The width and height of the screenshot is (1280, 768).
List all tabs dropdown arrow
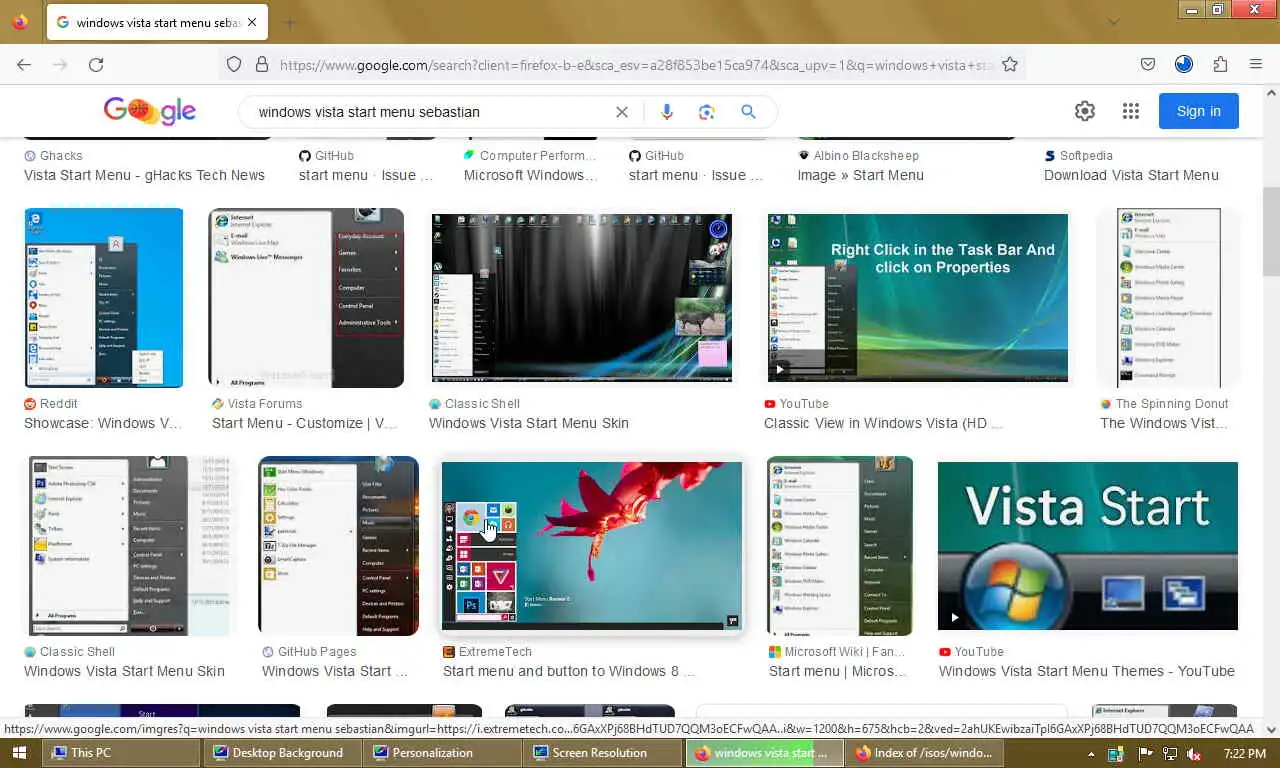[1113, 22]
